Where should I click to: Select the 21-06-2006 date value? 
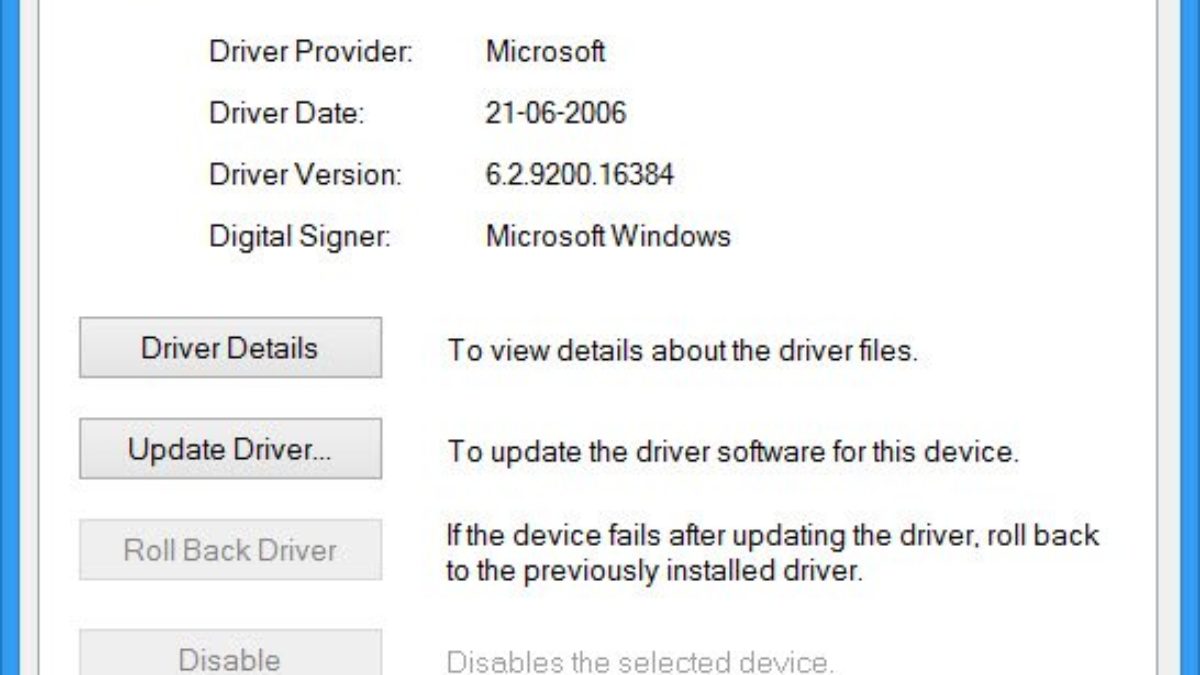(x=555, y=113)
